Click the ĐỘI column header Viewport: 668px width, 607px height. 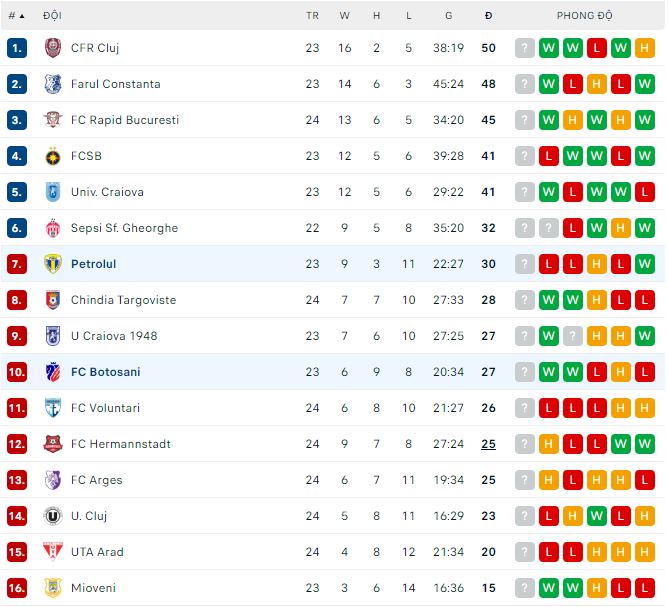pos(52,16)
